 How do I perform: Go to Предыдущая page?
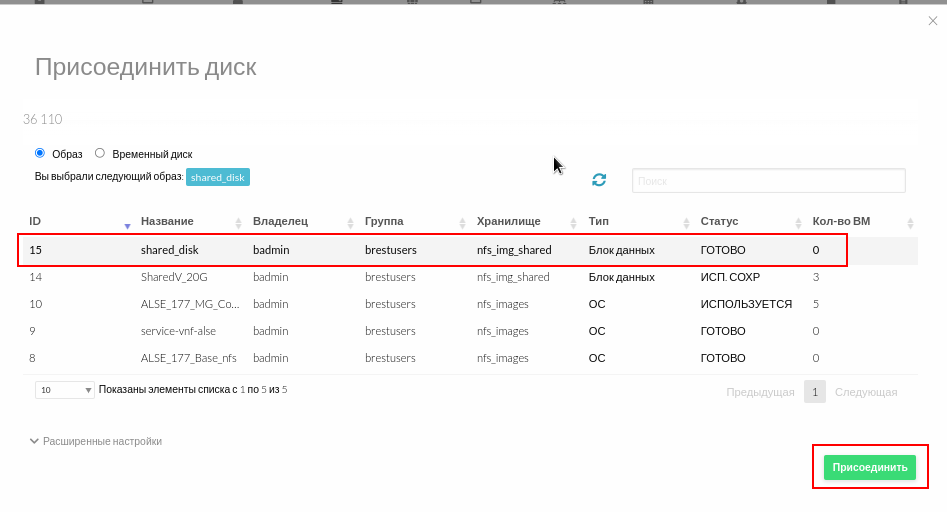760,392
